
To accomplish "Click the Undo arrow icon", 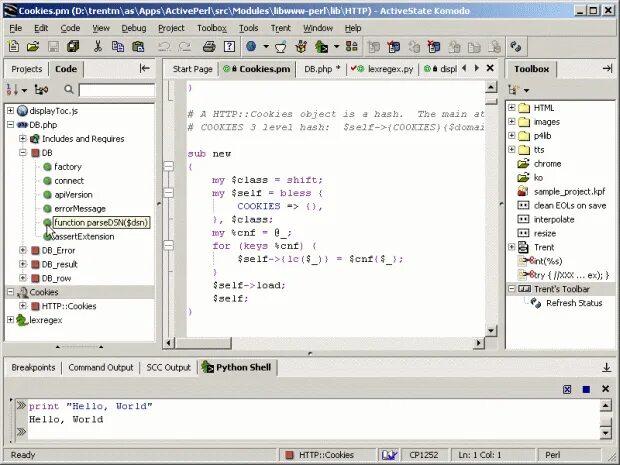I will 164,47.
